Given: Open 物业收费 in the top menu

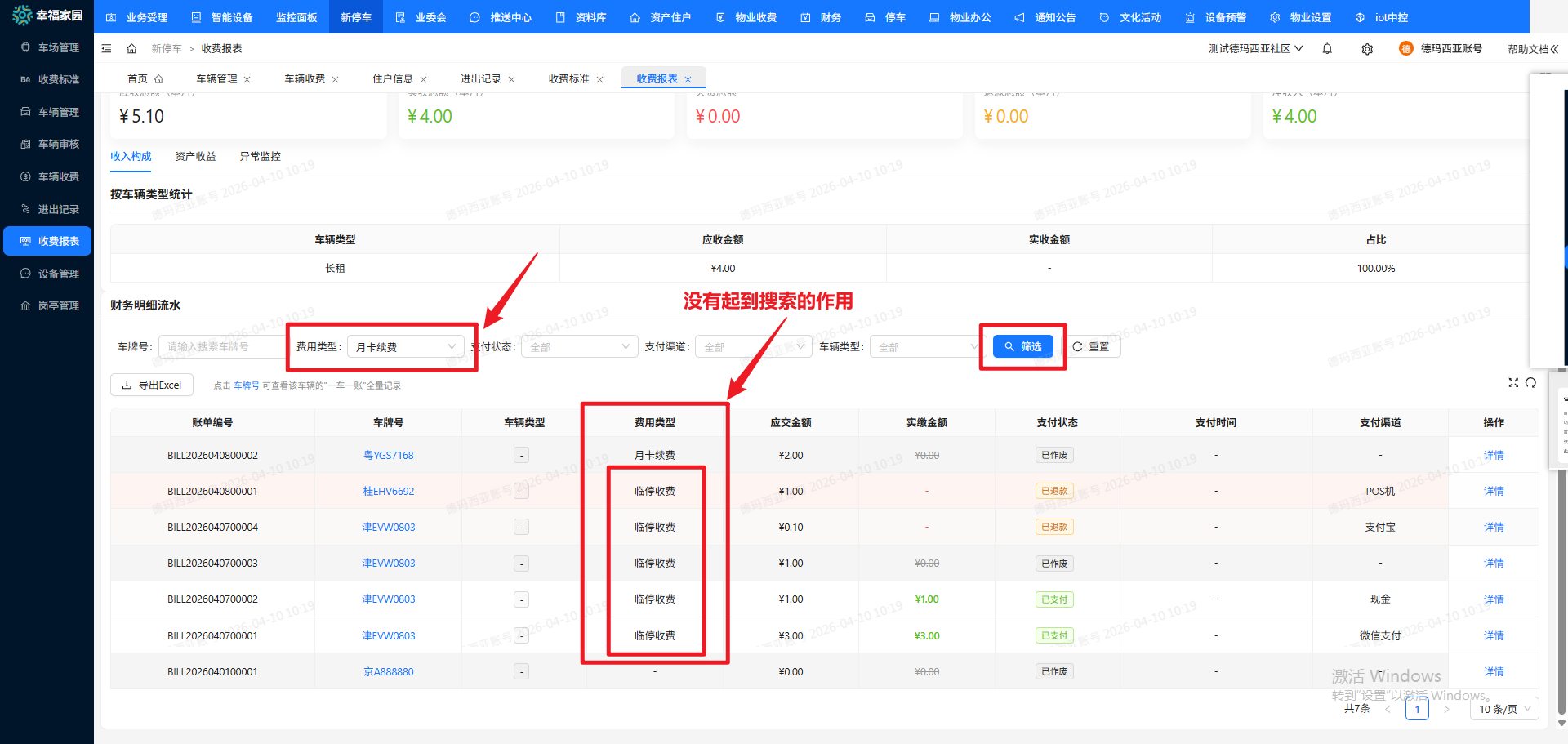Looking at the screenshot, I should coord(746,17).
